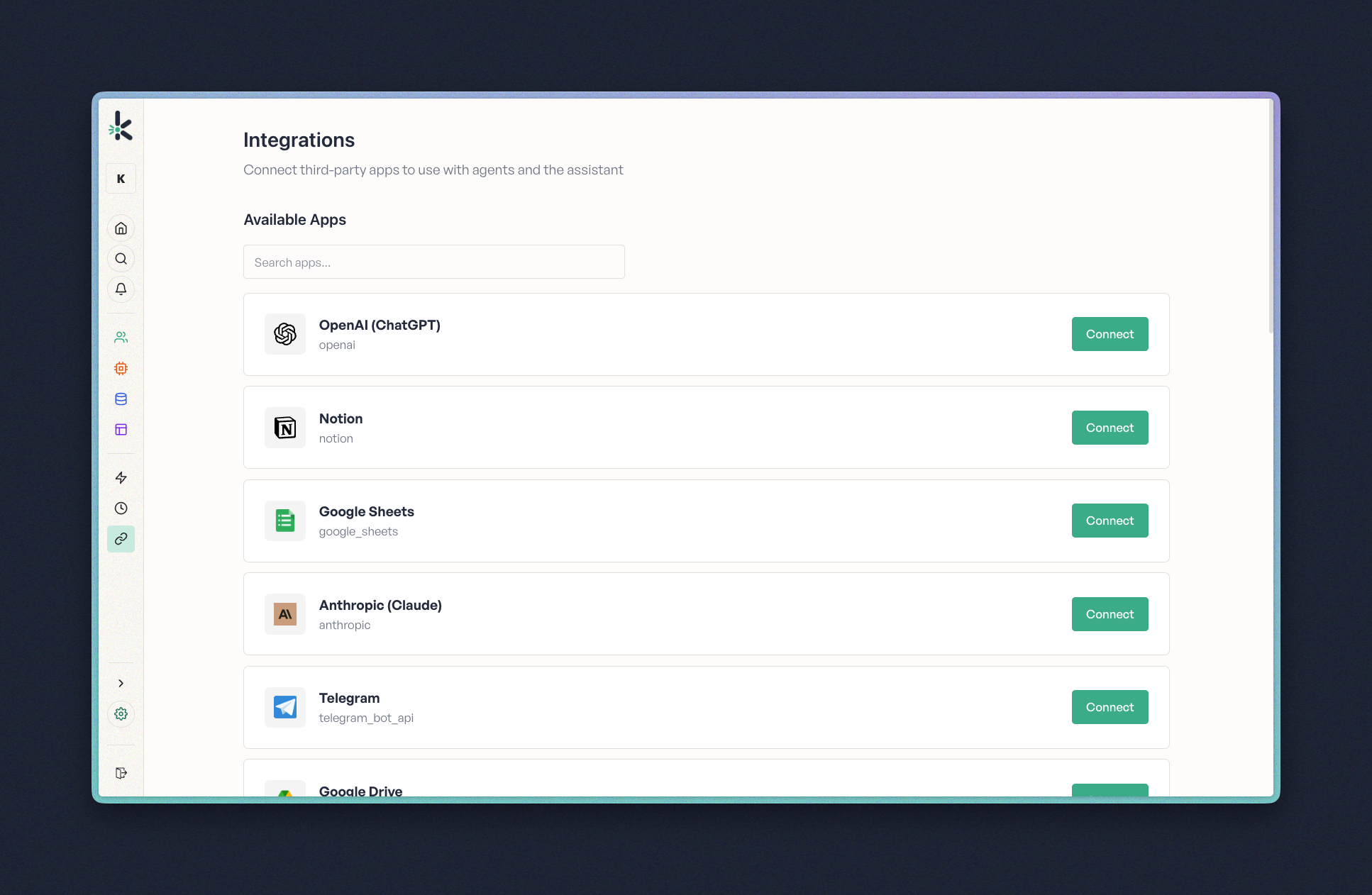
Task: Connect OpenAI (ChatGPT)
Action: click(x=1110, y=334)
